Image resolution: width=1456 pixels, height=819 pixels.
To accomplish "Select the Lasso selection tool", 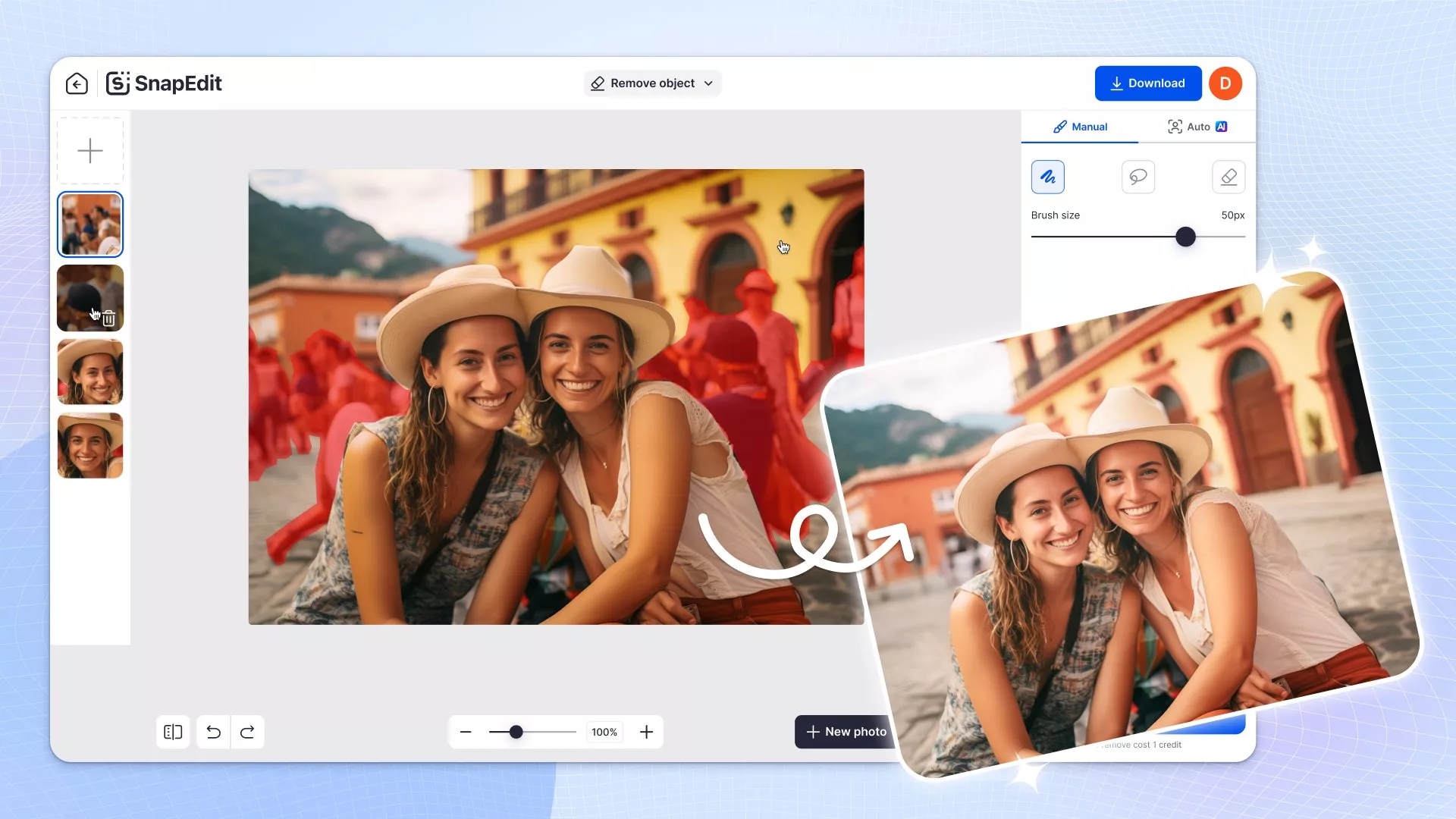I will coord(1137,177).
